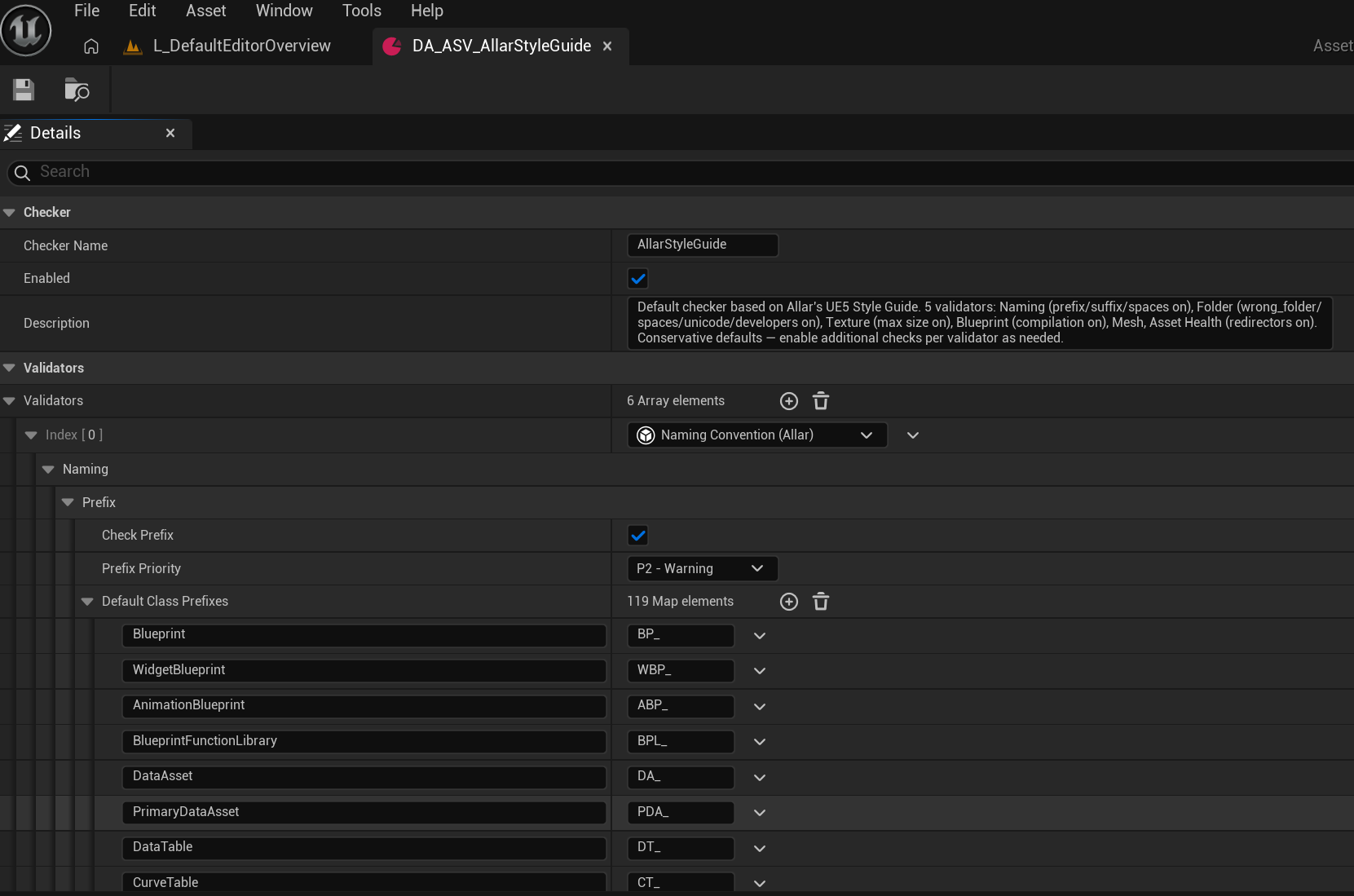Open options chevron for BlueprintFunctionLibrary entry
The height and width of the screenshot is (896, 1354).
click(x=760, y=742)
